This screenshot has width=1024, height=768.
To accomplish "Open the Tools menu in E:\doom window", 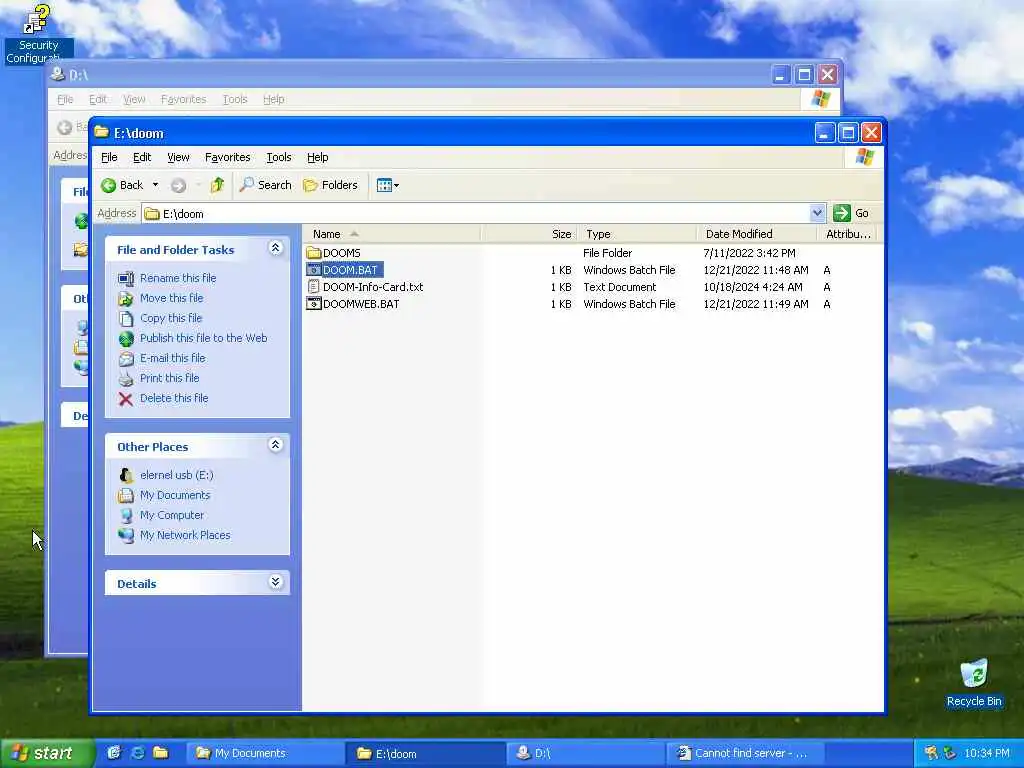I will pos(279,157).
